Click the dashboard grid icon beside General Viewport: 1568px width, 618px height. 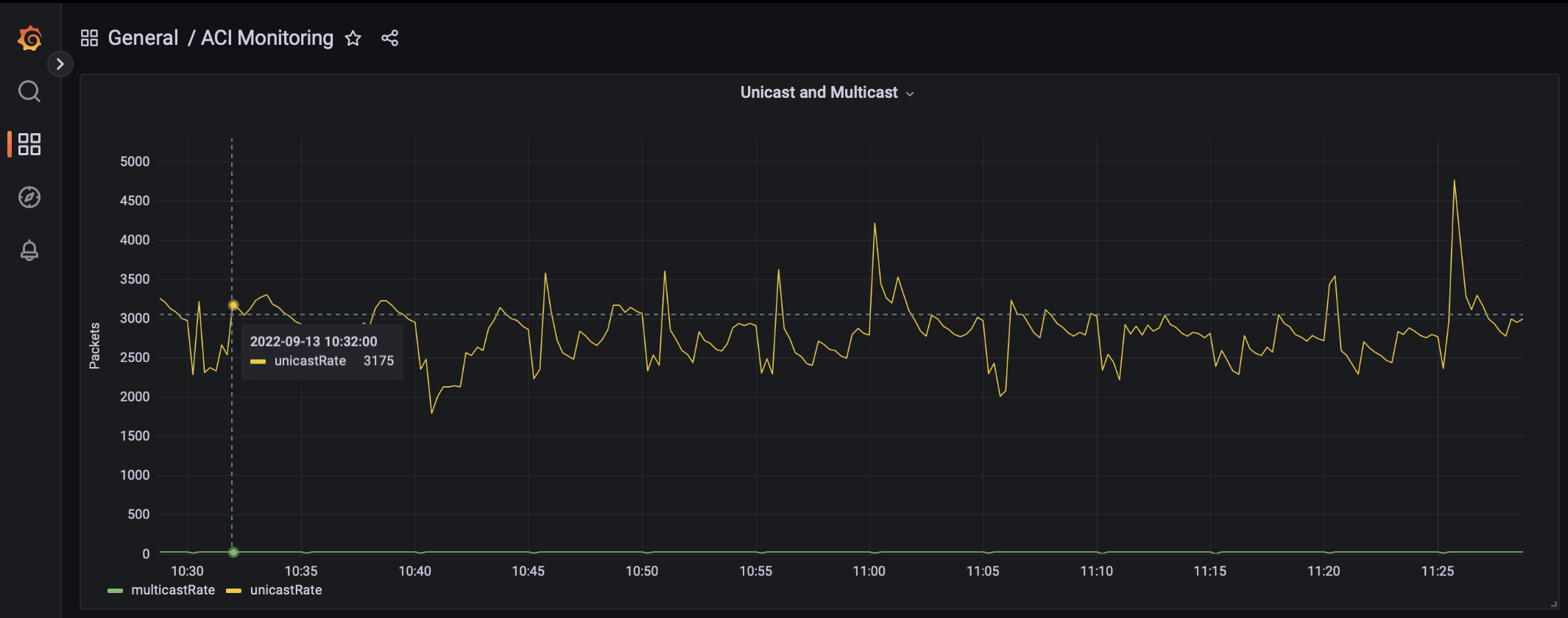(89, 38)
